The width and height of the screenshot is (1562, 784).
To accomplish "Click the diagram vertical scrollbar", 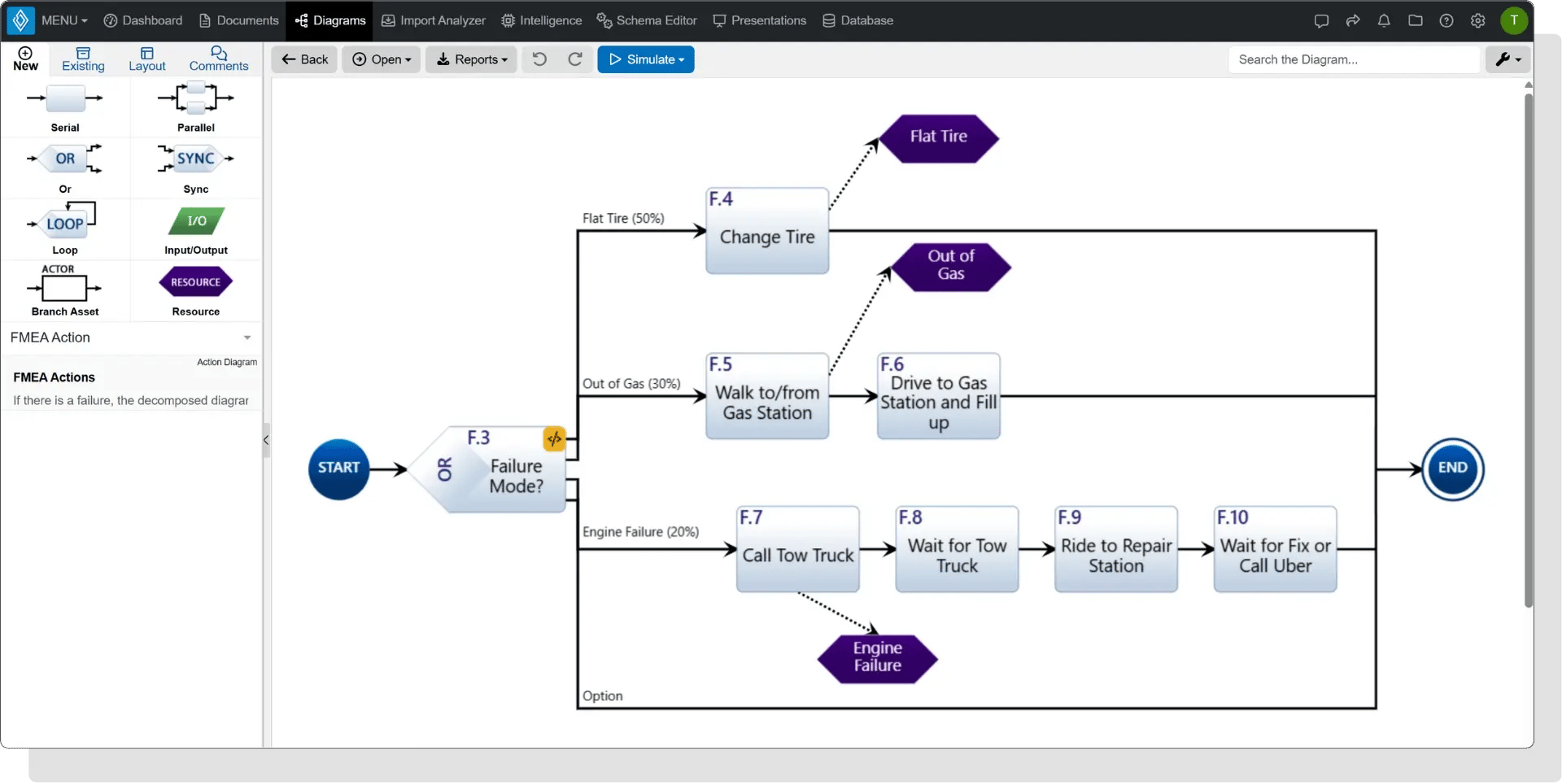I will tap(1529, 350).
